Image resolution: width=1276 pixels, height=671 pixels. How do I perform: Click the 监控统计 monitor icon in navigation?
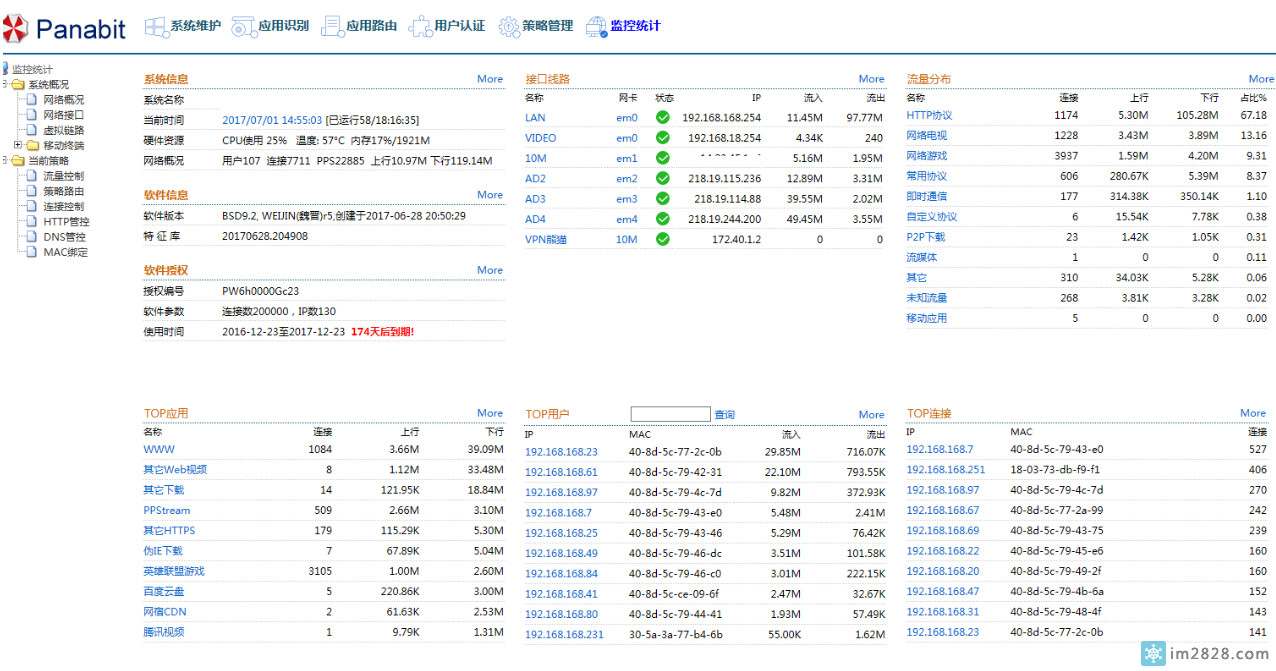[x=596, y=27]
